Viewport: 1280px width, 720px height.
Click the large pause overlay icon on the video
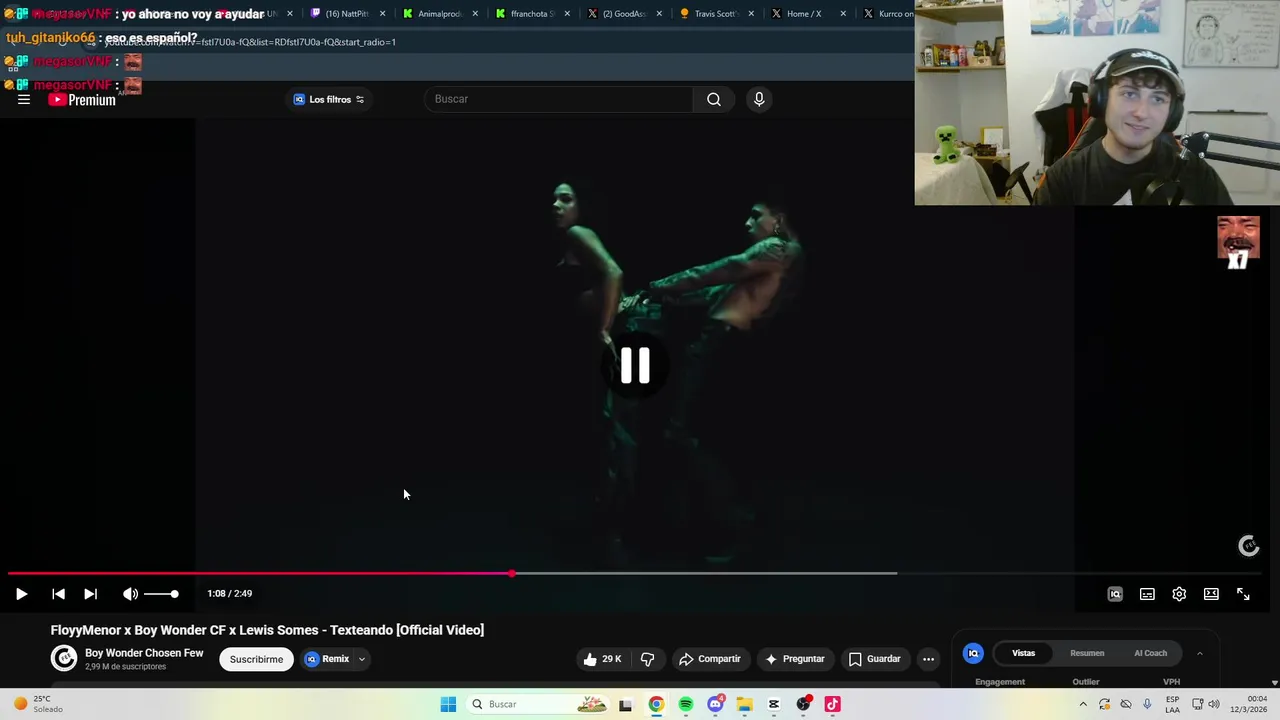coord(635,366)
